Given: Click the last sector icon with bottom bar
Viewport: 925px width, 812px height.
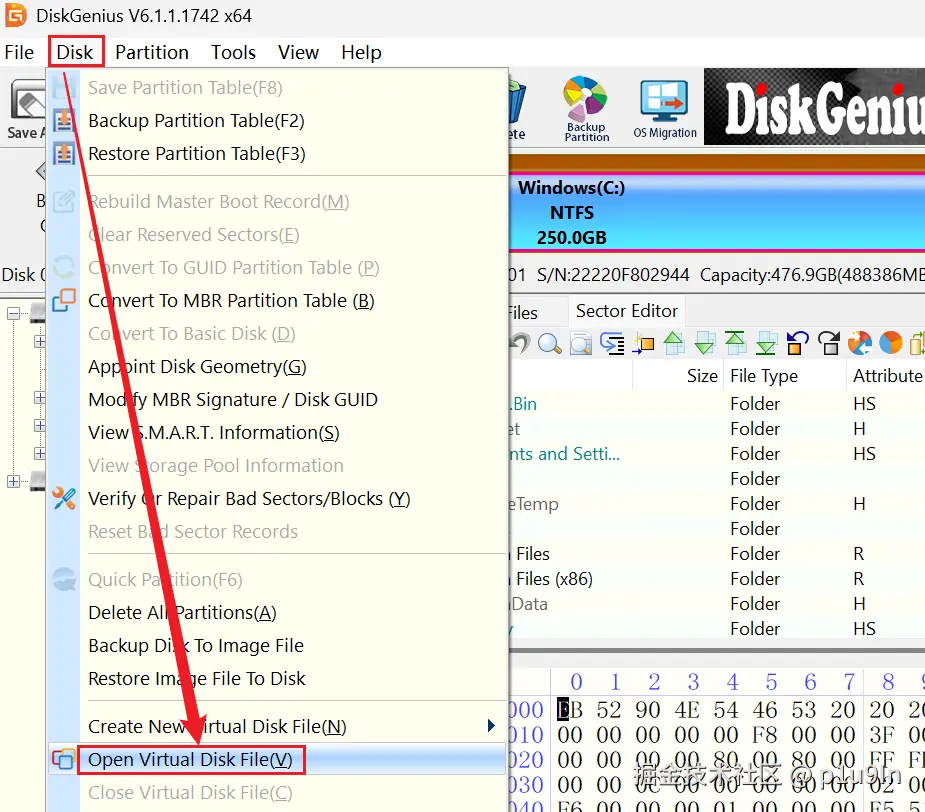Looking at the screenshot, I should [x=766, y=343].
